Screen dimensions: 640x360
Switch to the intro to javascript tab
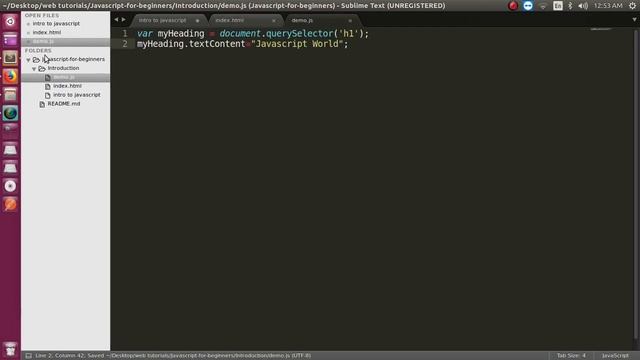(162, 20)
